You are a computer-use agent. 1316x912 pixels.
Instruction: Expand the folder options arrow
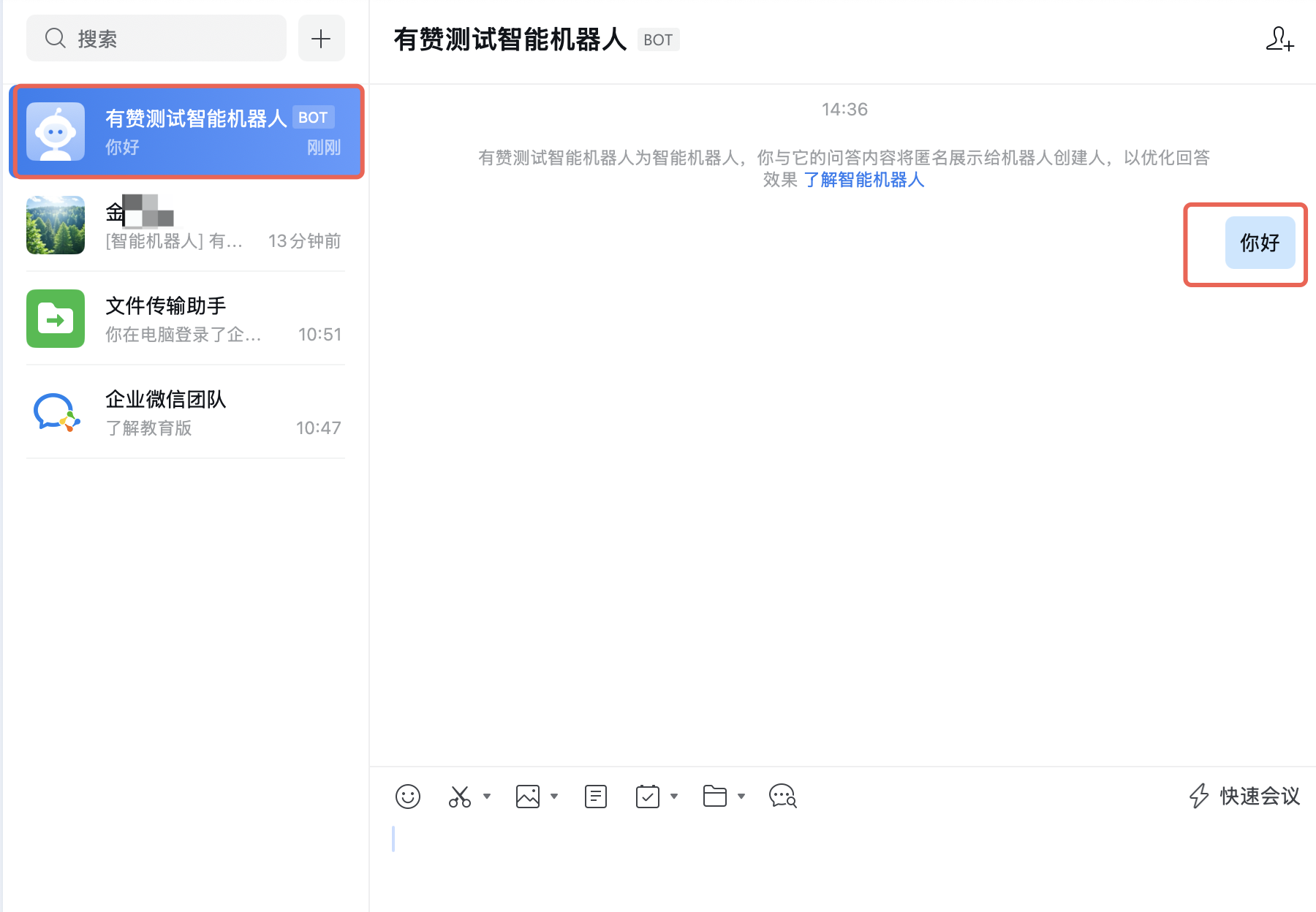coord(741,796)
